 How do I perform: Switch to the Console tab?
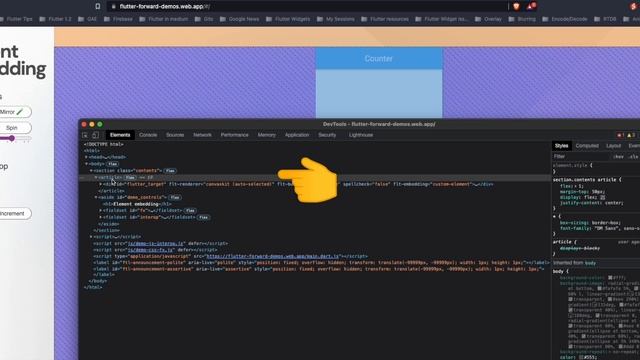tap(148, 135)
